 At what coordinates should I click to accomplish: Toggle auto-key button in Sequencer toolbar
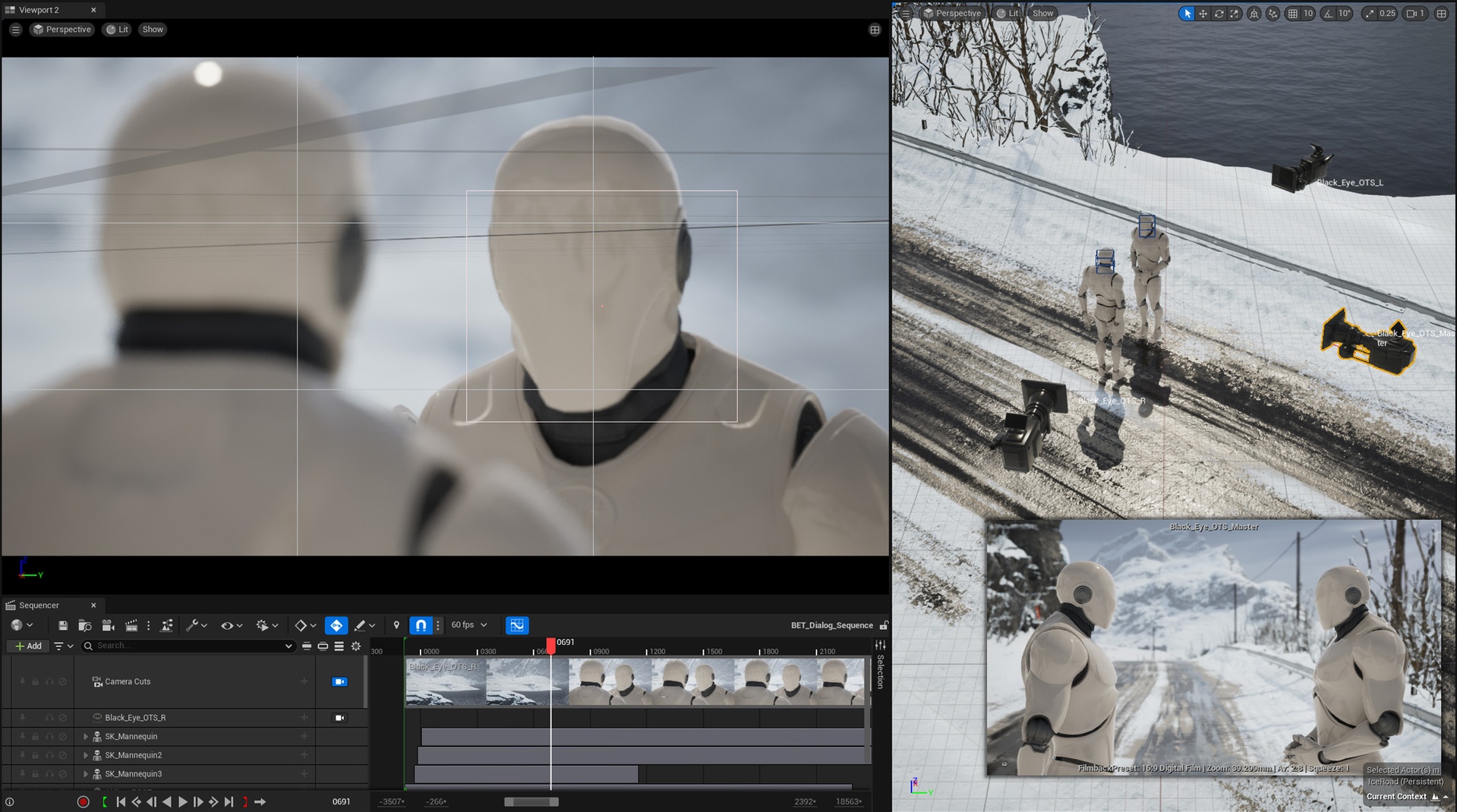pyautogui.click(x=336, y=625)
